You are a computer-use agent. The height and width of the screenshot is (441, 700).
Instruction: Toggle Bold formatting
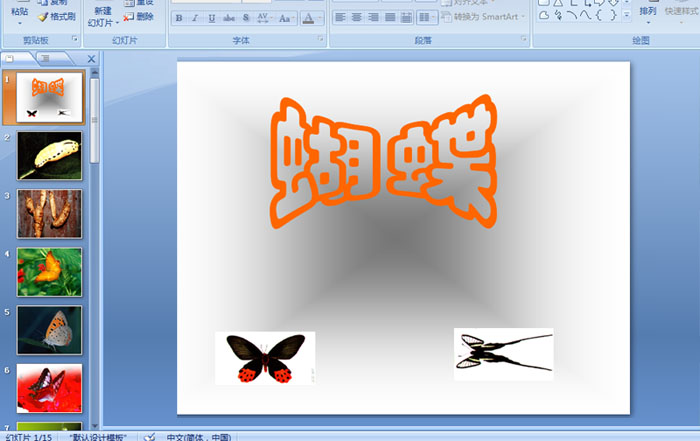pos(179,18)
